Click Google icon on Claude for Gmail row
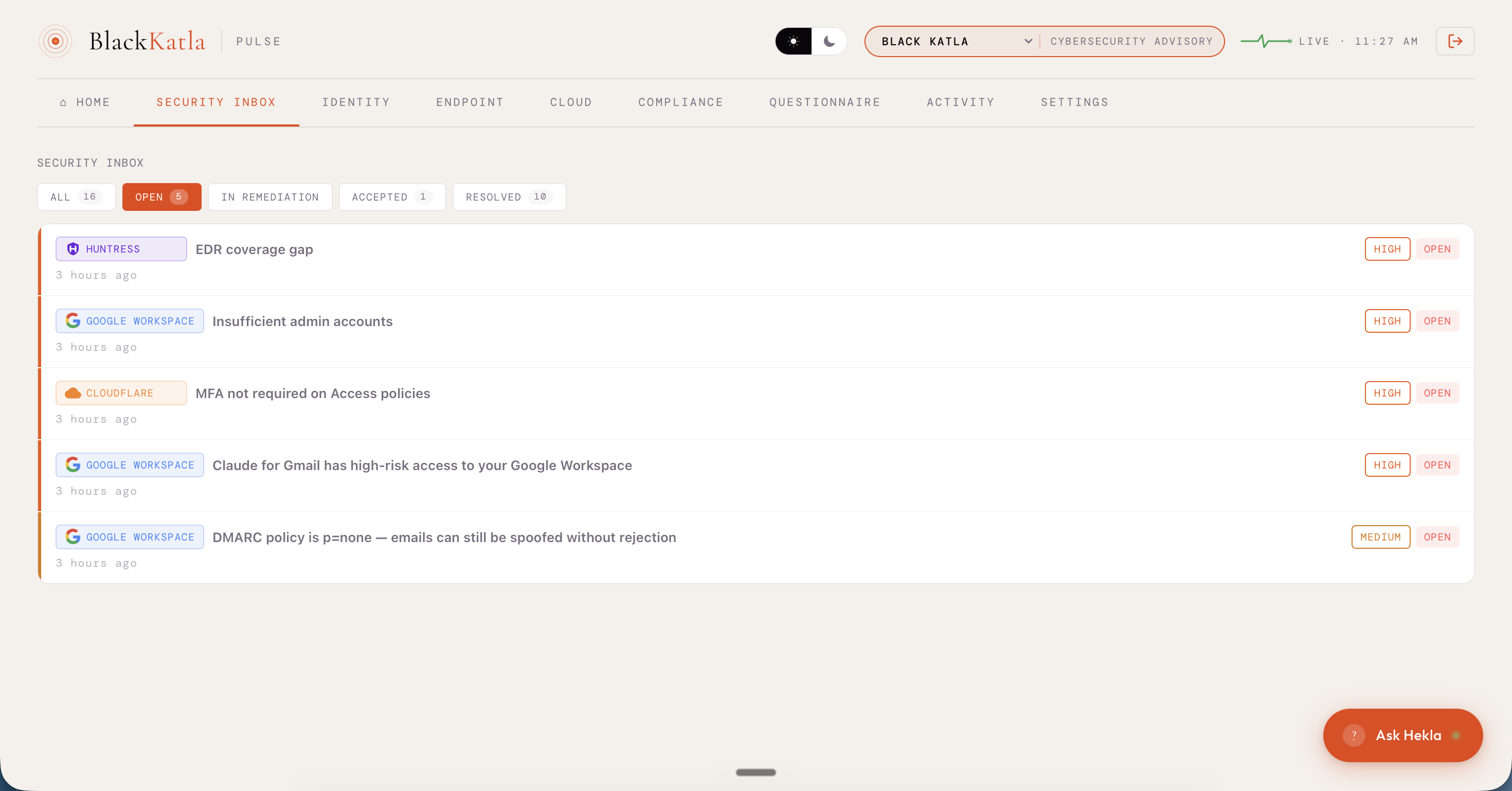This screenshot has width=1512, height=791. (73, 465)
